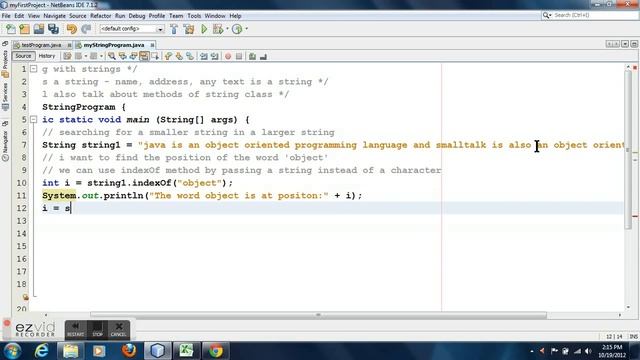640x360 pixels.
Task: Click the Clean and Build icon
Action: 189,29
